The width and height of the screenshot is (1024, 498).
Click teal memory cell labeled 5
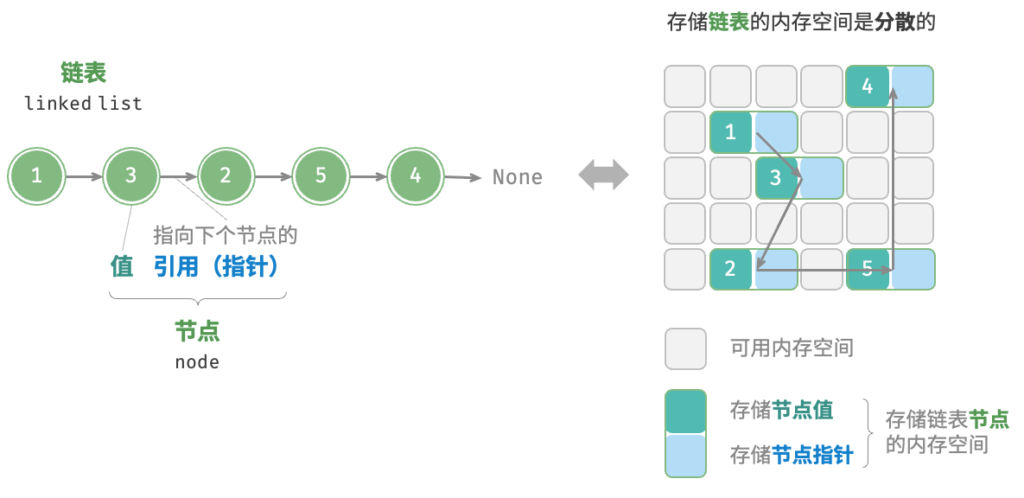pos(867,269)
